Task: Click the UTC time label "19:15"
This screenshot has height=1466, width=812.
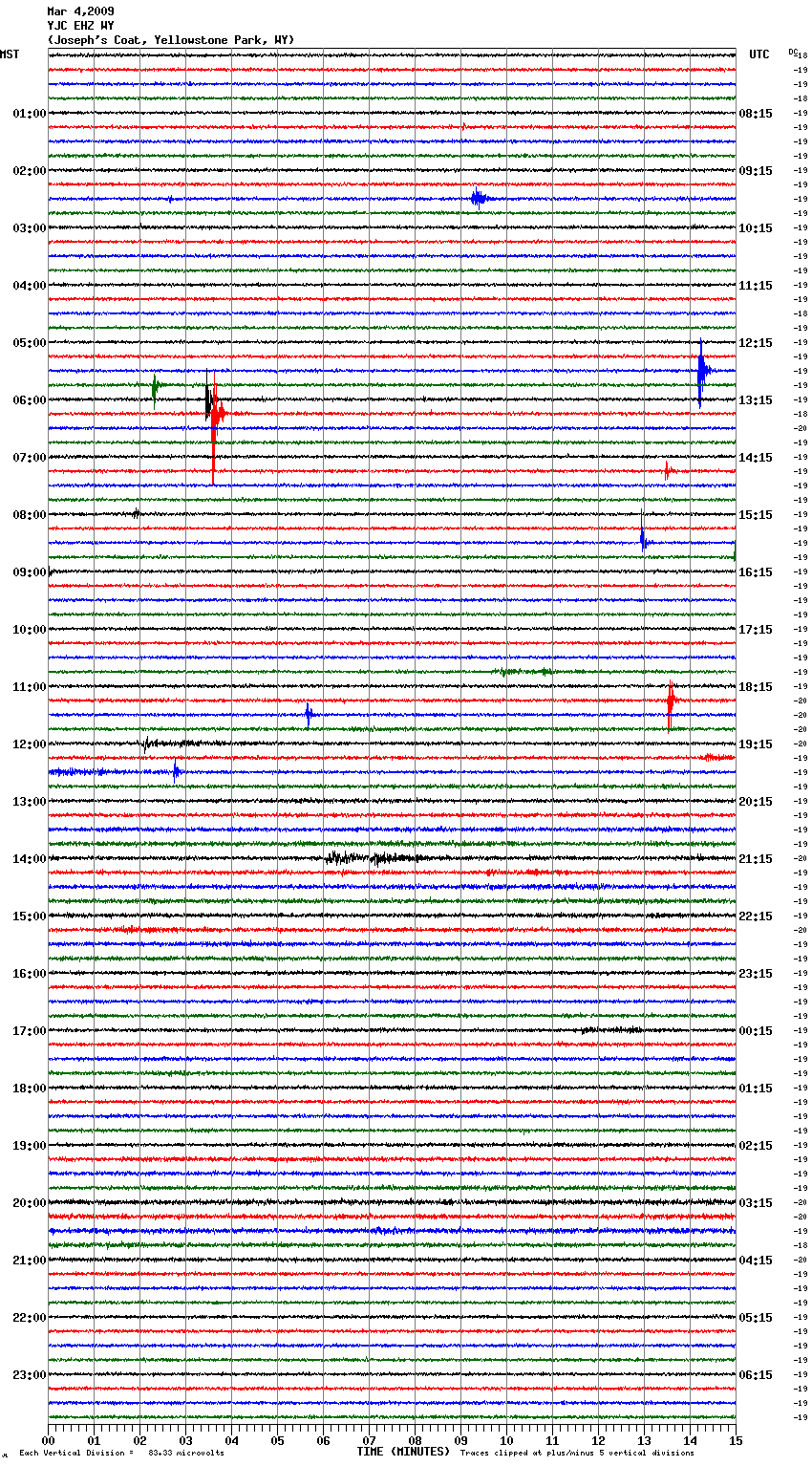Action: (756, 744)
